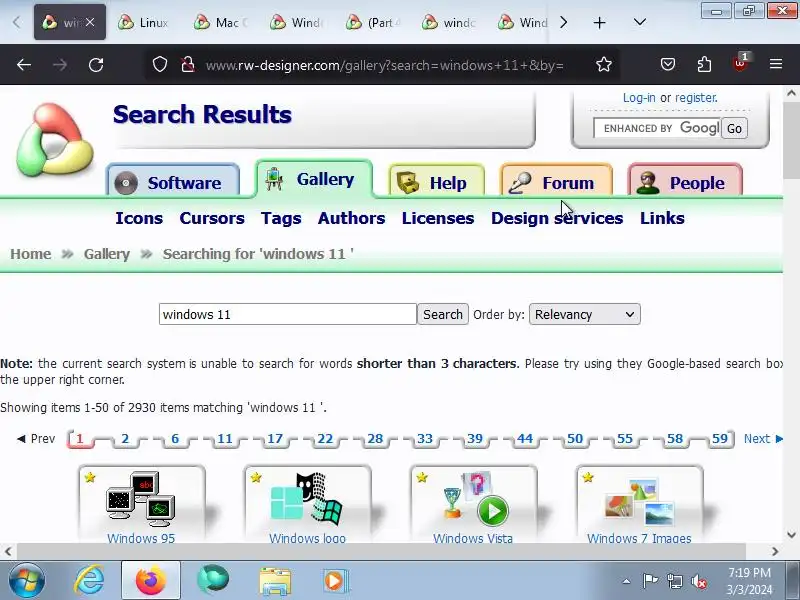This screenshot has width=800, height=600.
Task: Jump to results page 2
Action: (125, 439)
